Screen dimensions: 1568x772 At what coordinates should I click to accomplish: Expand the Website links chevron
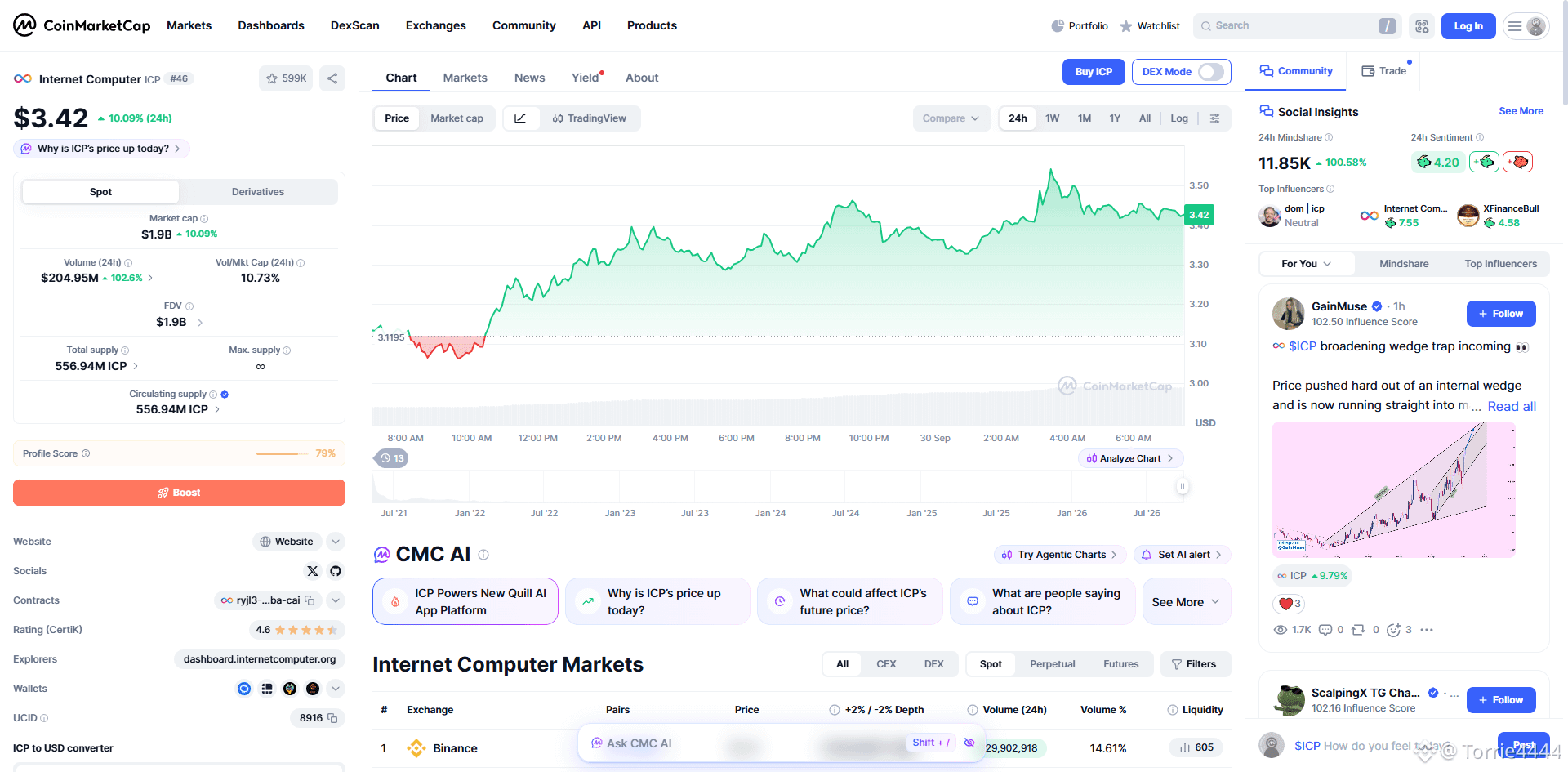(336, 542)
